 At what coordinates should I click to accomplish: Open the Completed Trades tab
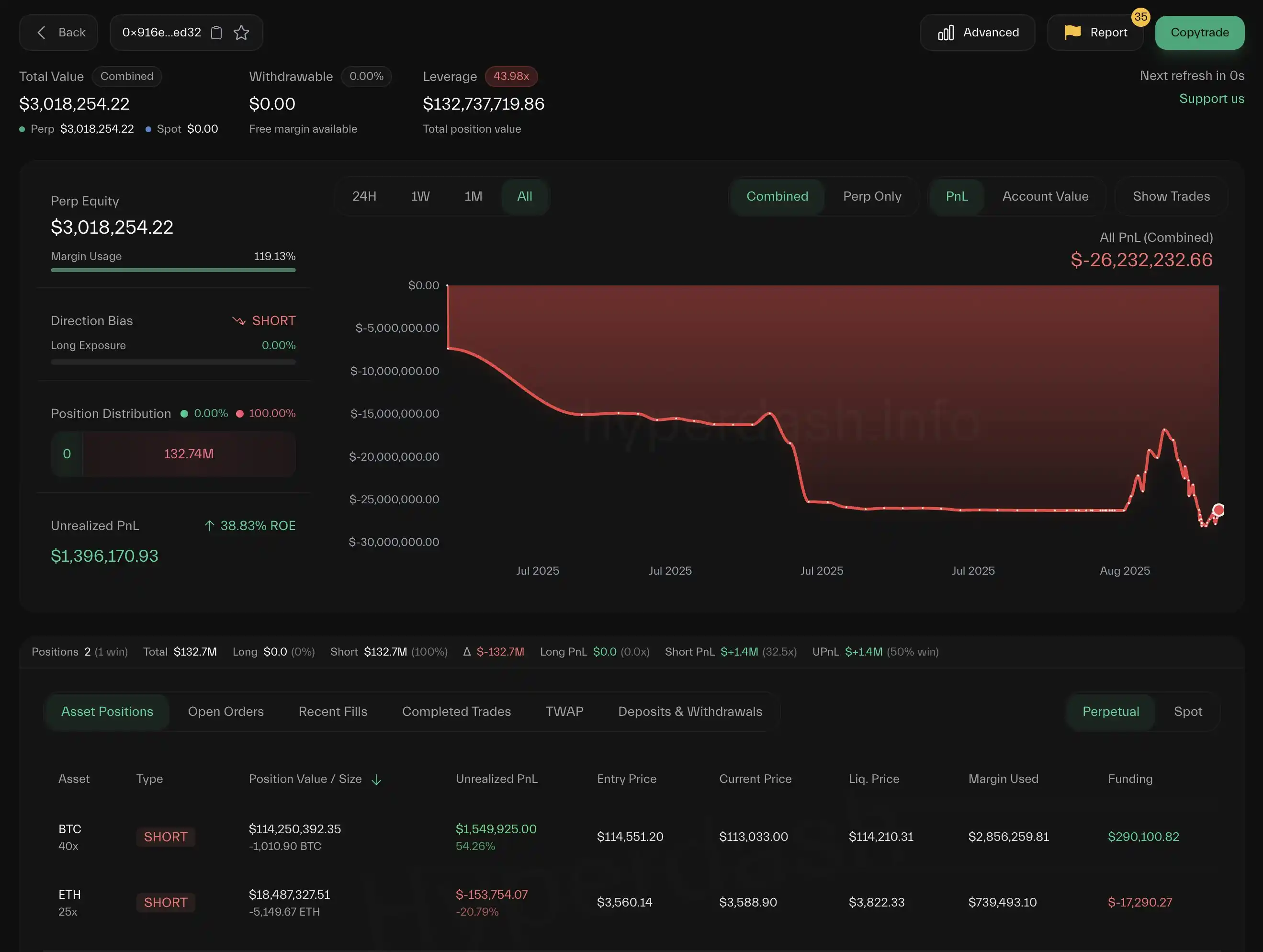tap(456, 712)
